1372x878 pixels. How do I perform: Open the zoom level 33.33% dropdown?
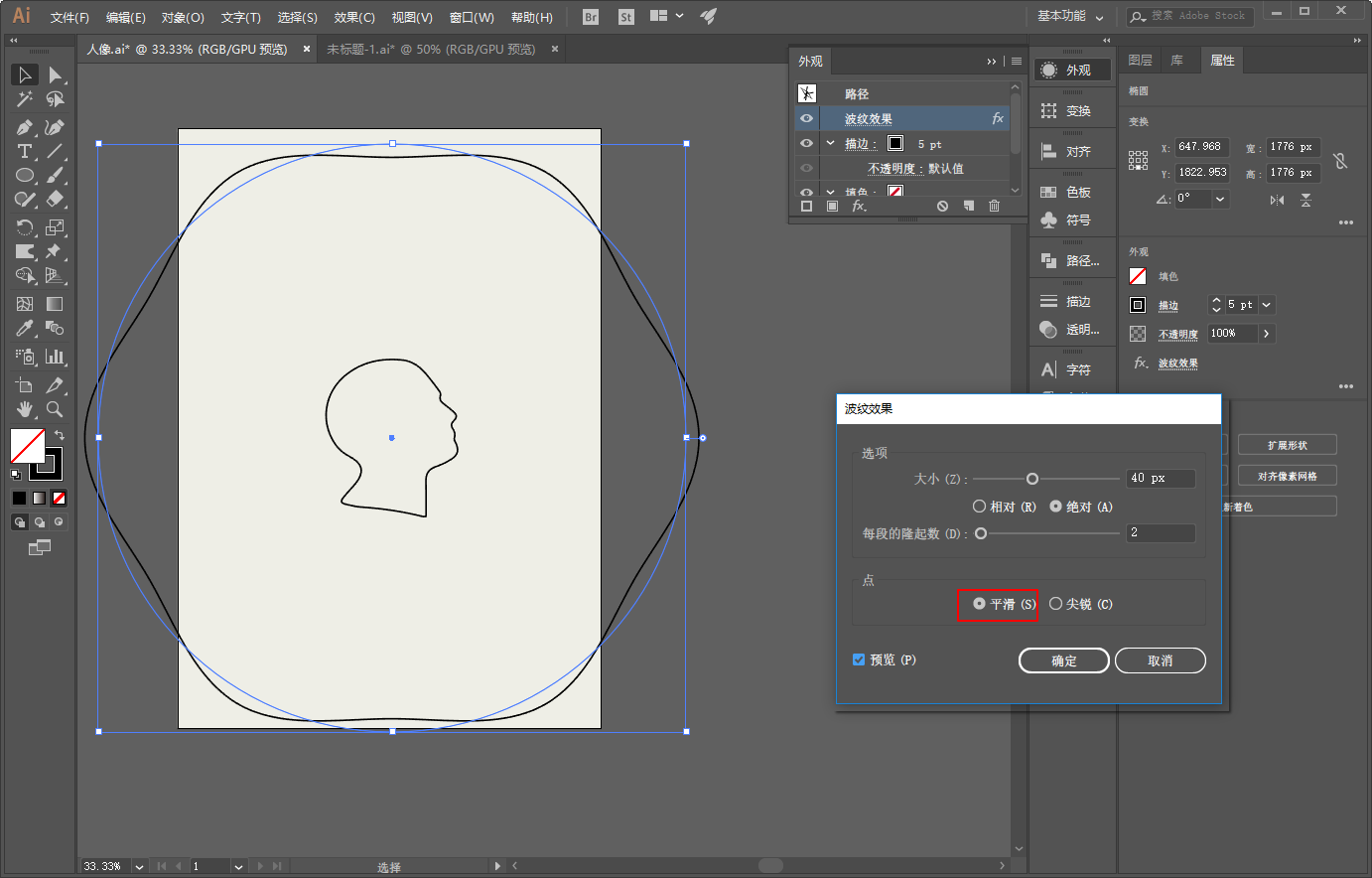139,866
